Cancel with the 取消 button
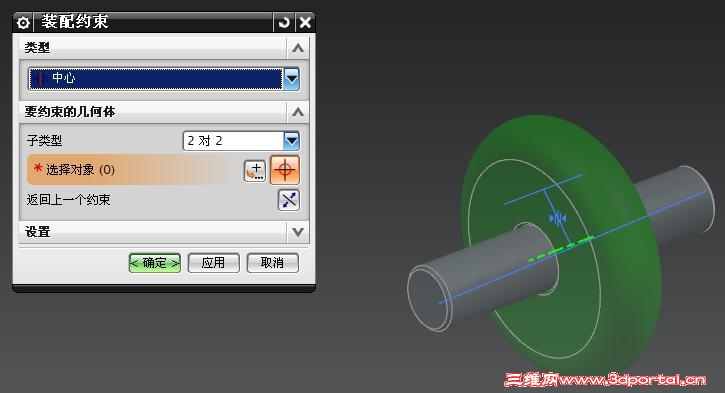 (272, 263)
